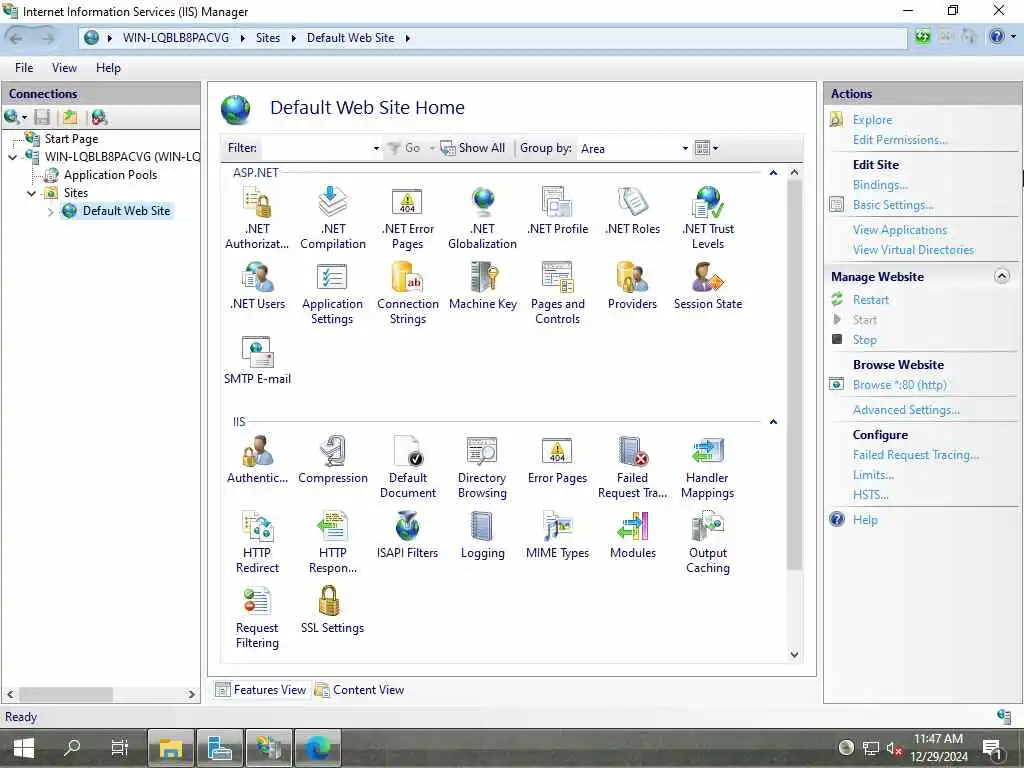
Task: Open the Default Document feature
Action: pos(408,467)
